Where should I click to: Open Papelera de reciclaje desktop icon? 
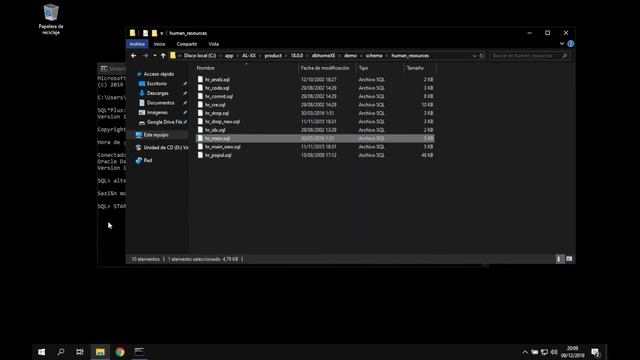coord(51,19)
